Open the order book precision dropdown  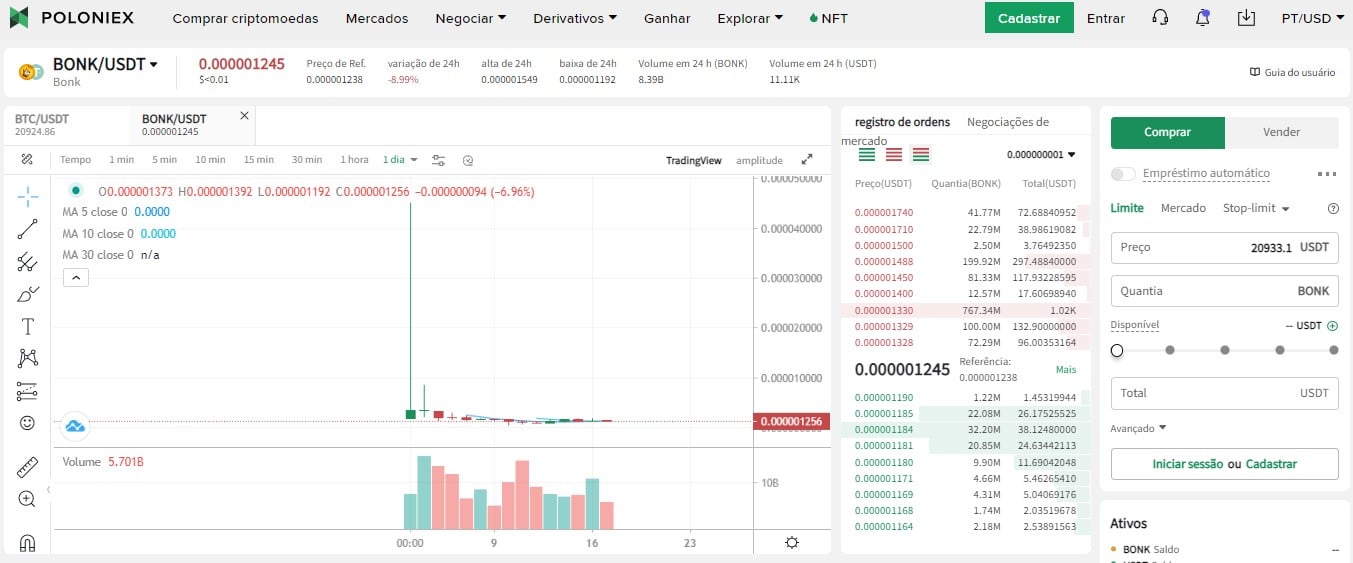tap(1041, 155)
